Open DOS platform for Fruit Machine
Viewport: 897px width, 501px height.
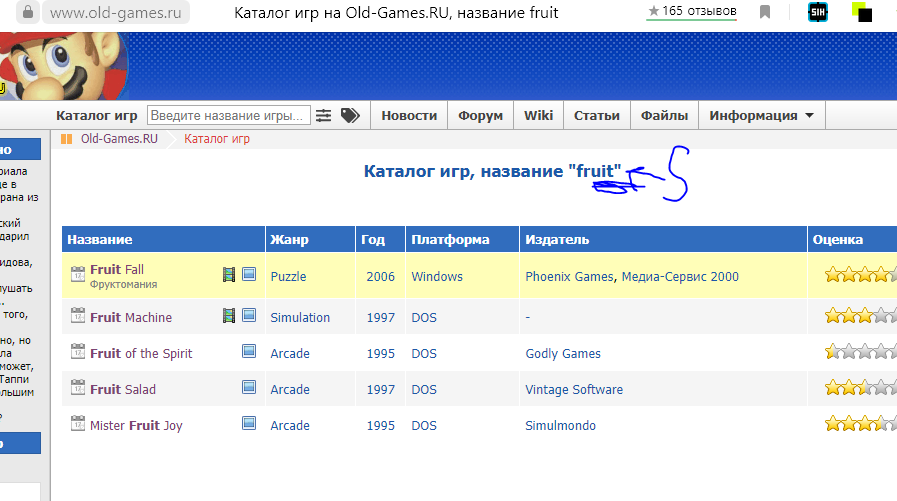424,317
